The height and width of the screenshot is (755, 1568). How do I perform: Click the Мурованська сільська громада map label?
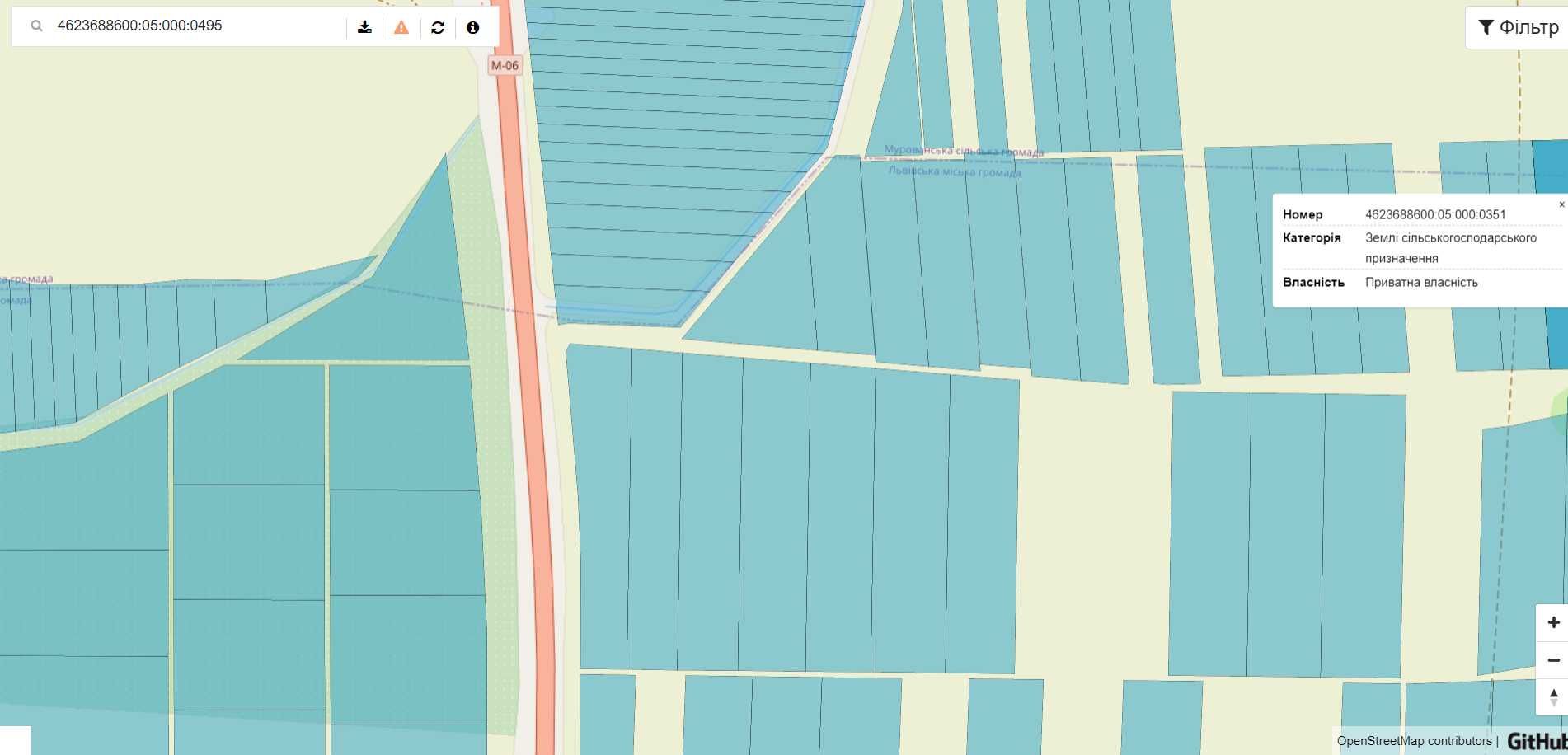click(x=964, y=151)
